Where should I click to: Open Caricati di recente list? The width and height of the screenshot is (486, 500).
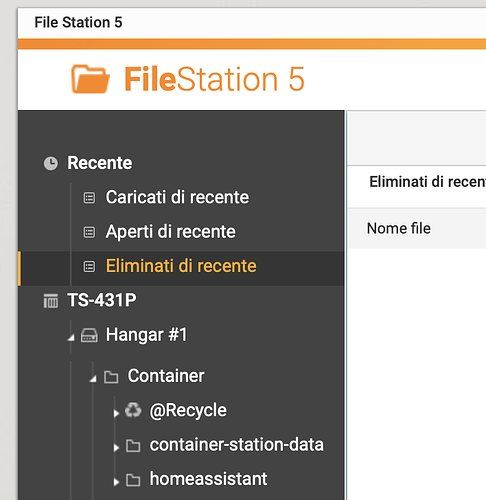pos(177,197)
